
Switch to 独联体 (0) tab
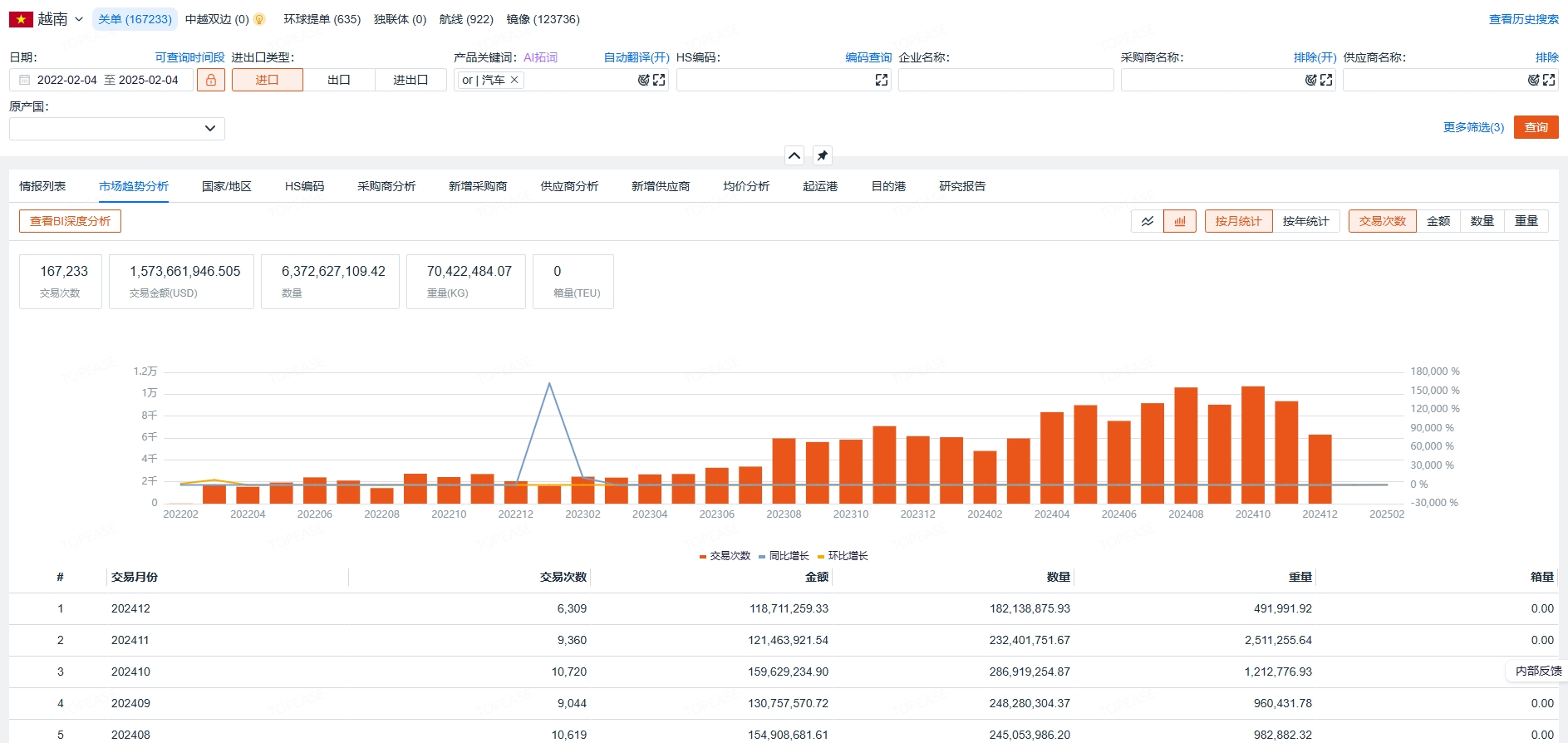(x=400, y=19)
